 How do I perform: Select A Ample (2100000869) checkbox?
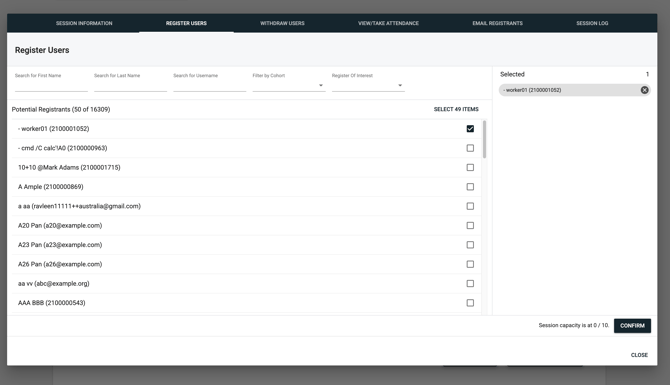point(470,187)
